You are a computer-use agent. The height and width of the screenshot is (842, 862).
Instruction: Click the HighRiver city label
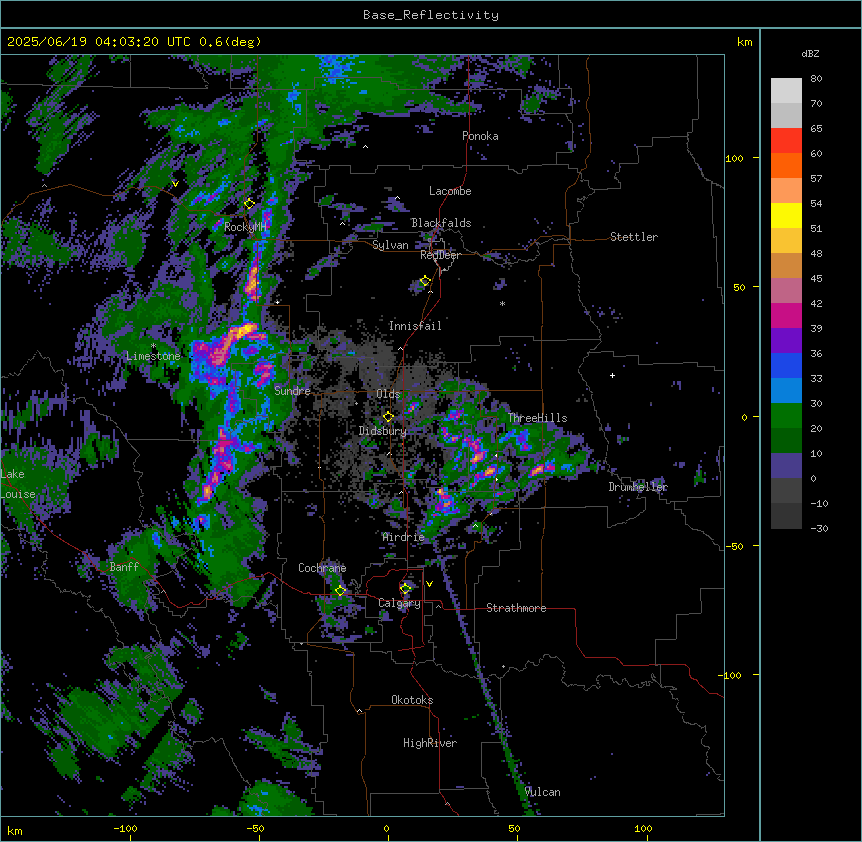(x=430, y=743)
